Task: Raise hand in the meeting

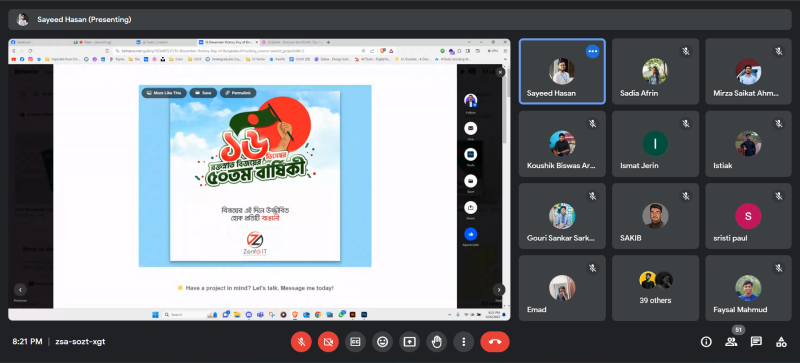Action: click(436, 342)
